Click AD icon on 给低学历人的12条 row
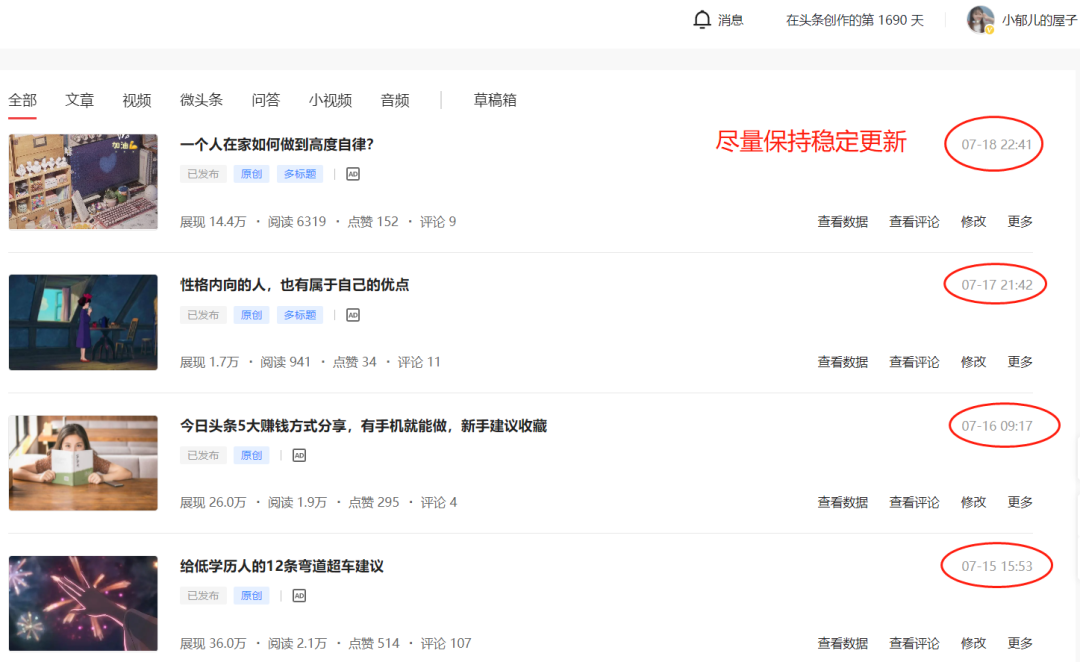This screenshot has width=1080, height=662. (x=299, y=596)
